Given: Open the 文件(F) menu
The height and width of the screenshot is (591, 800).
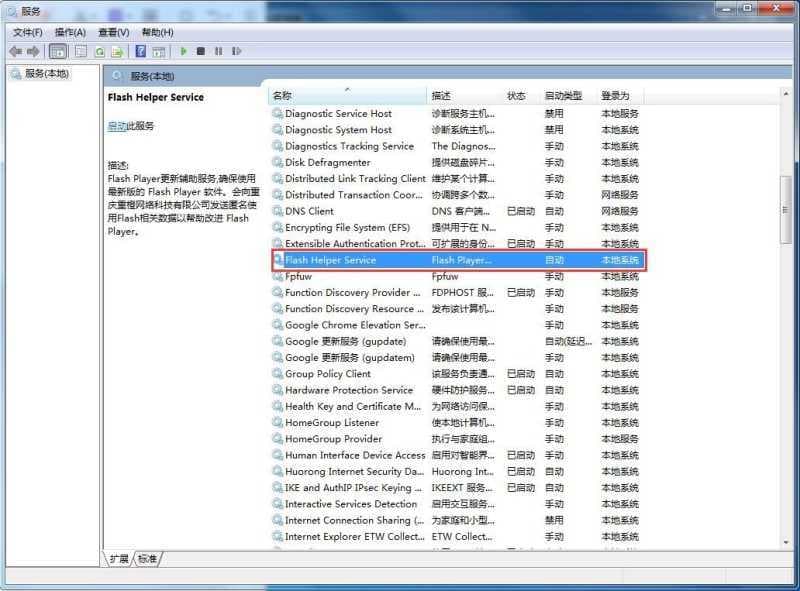Looking at the screenshot, I should click(27, 32).
